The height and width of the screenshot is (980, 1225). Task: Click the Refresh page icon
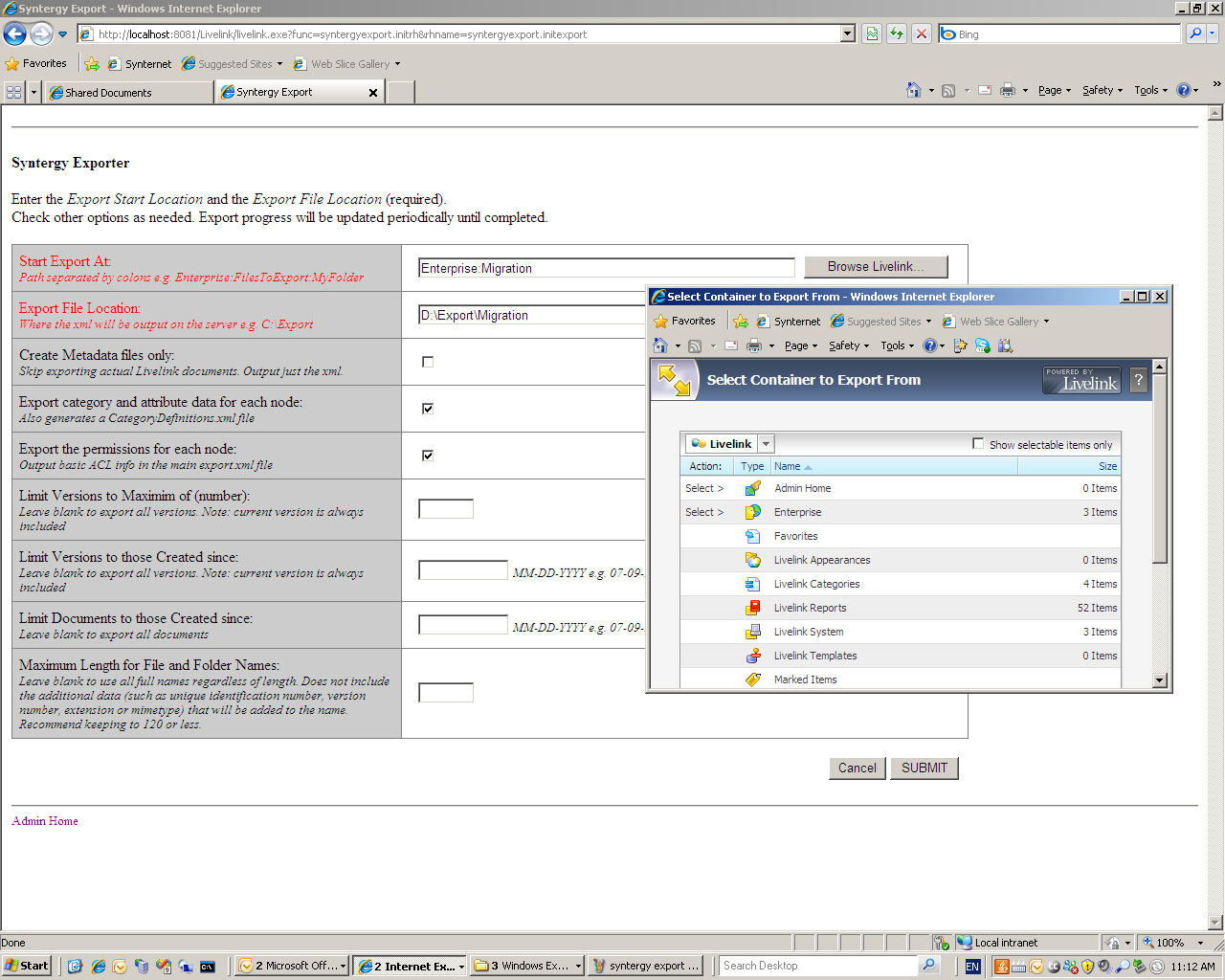coord(897,33)
